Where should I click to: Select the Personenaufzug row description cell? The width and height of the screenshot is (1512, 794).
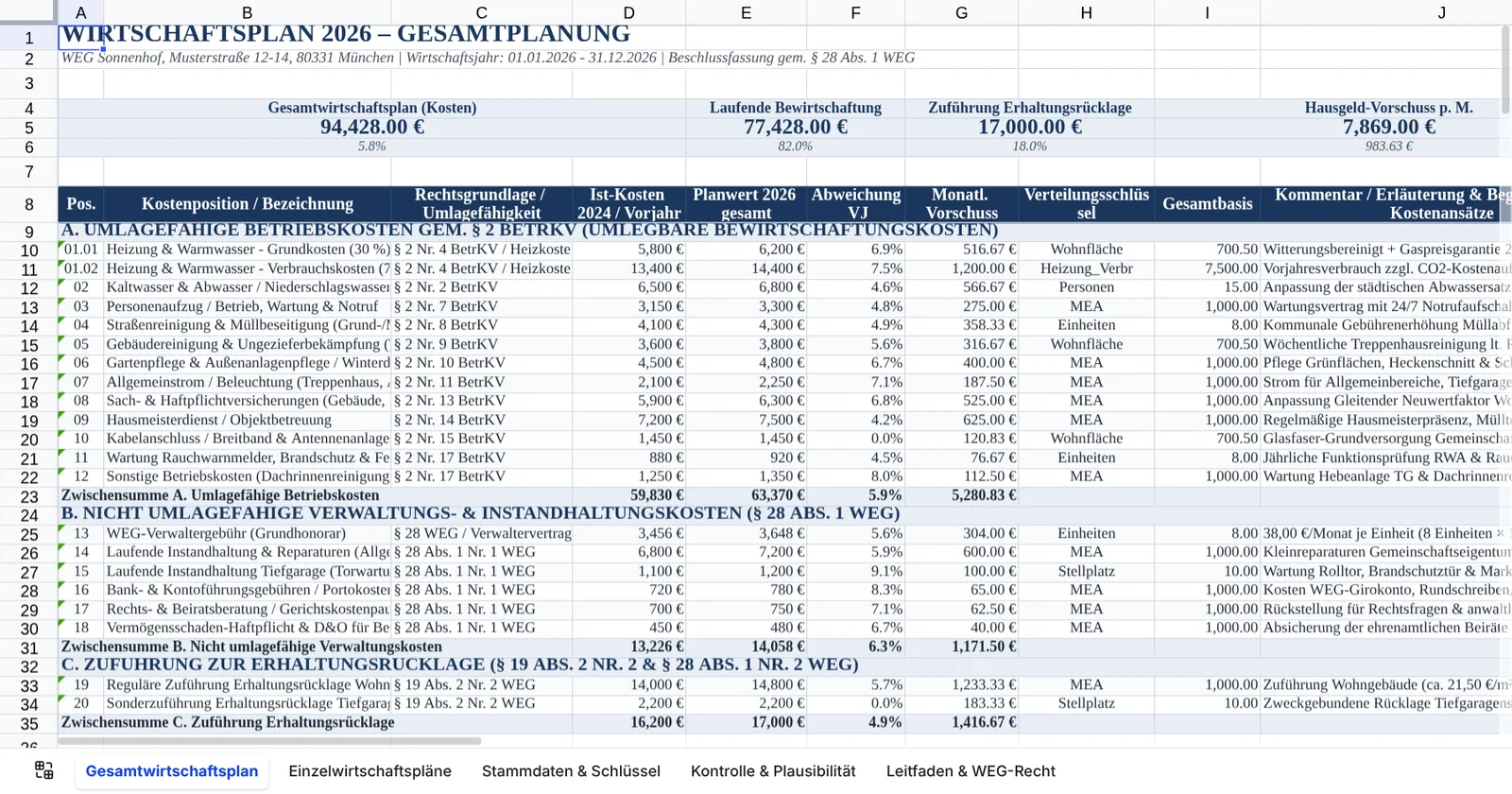247,306
